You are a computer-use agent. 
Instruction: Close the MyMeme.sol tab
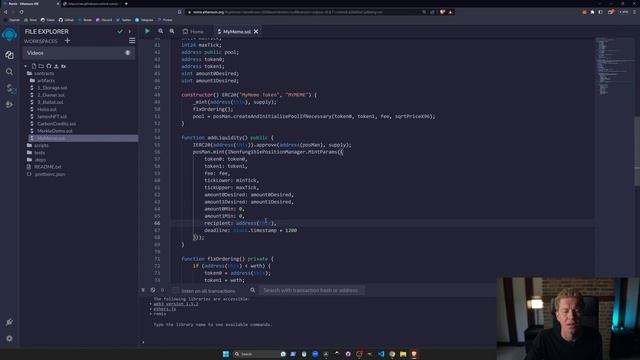tap(256, 31)
